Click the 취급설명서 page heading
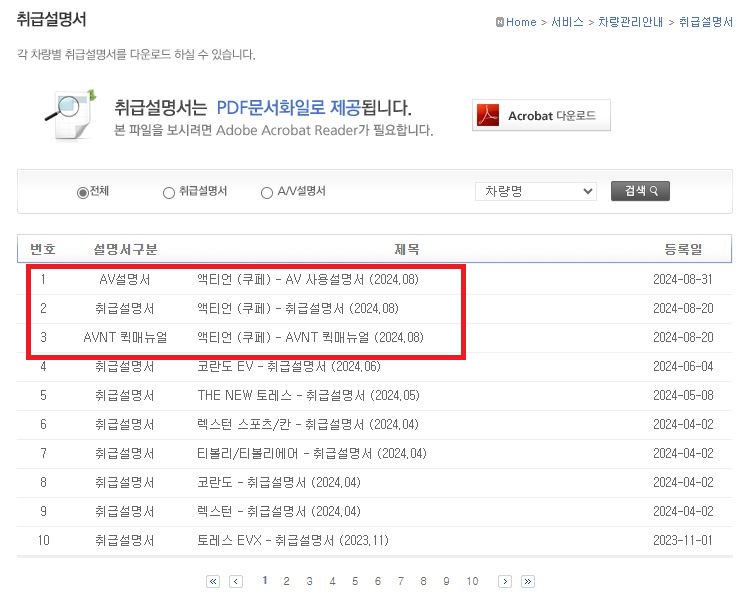 coord(51,19)
